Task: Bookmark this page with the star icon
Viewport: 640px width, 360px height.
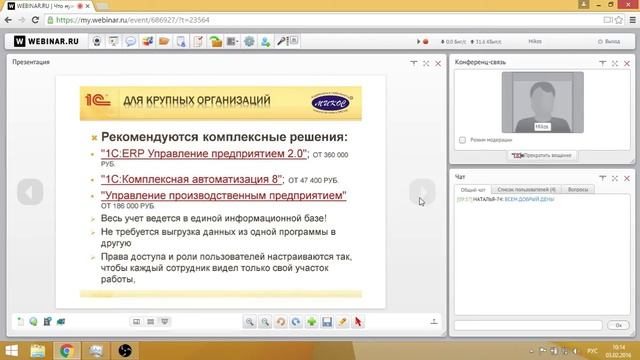Action: [619, 20]
